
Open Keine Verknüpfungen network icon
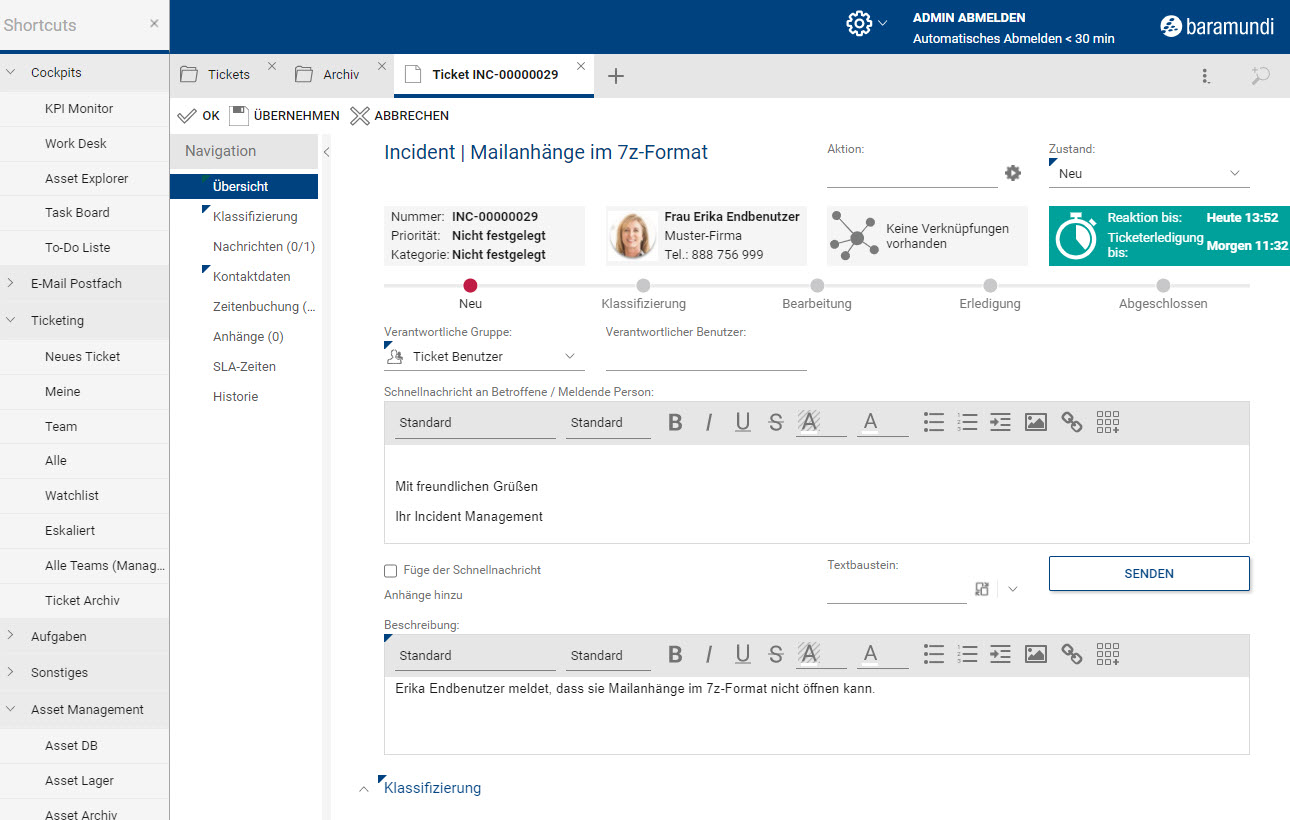pos(853,236)
